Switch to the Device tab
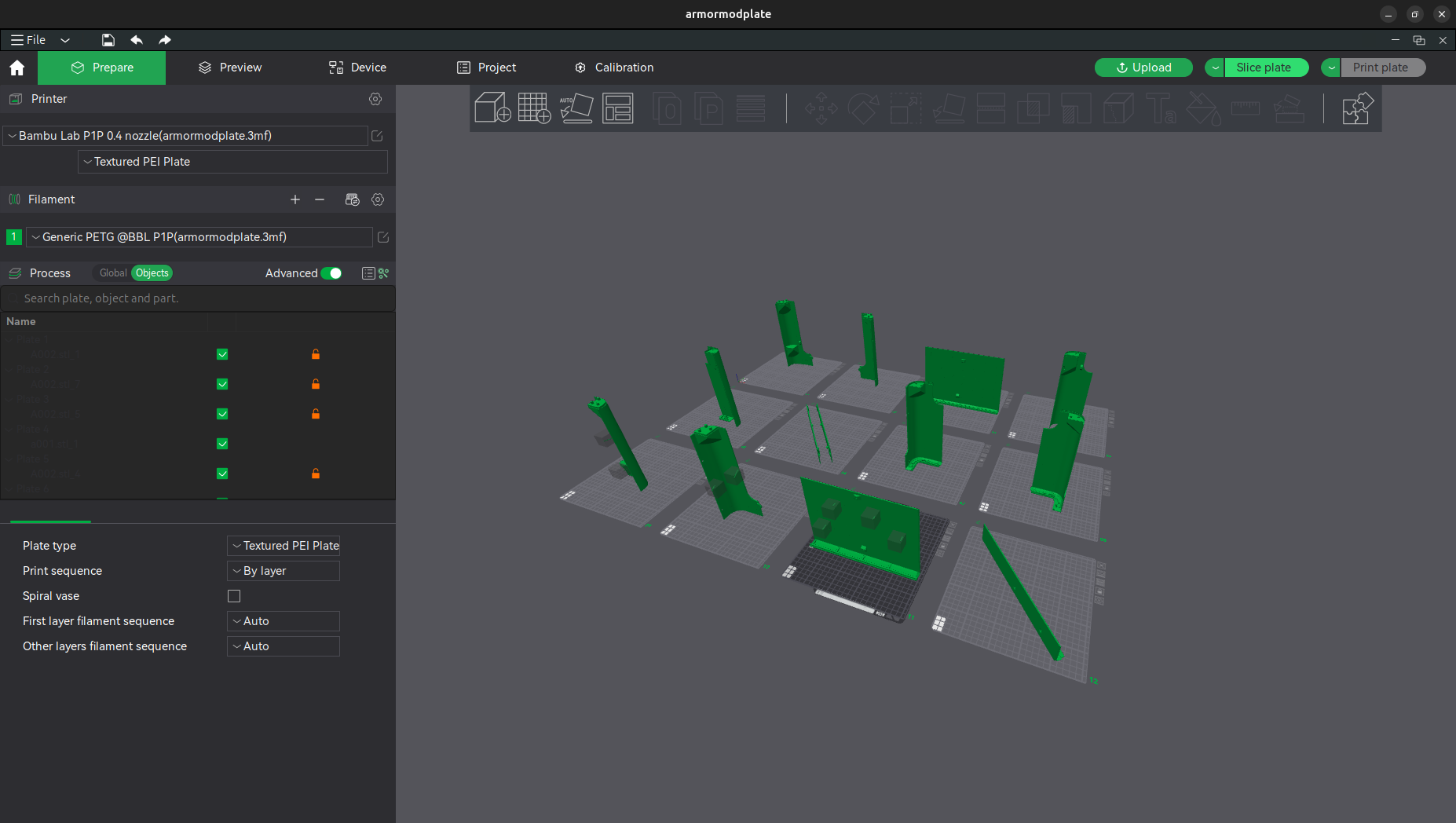 tap(357, 68)
